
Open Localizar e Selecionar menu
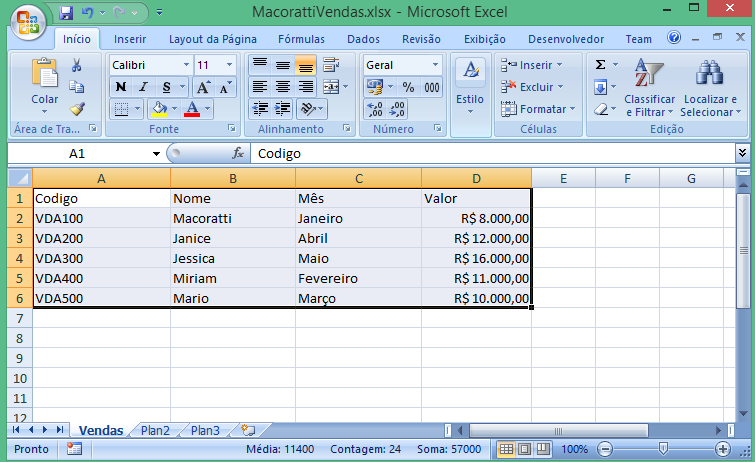pyautogui.click(x=710, y=88)
